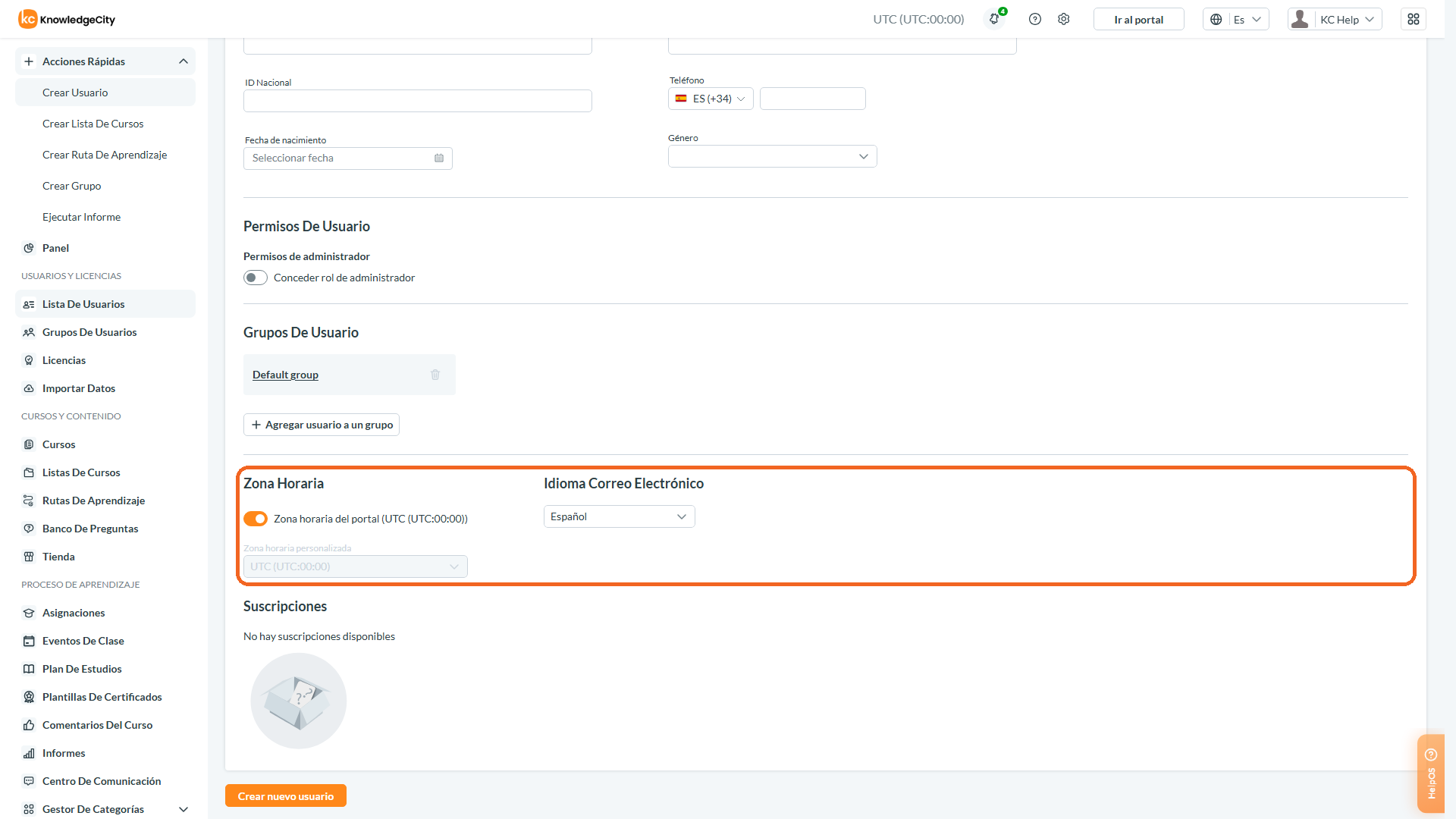Click Crear nuevo usuario button
This screenshot has height=819, width=1456.
pyautogui.click(x=286, y=795)
